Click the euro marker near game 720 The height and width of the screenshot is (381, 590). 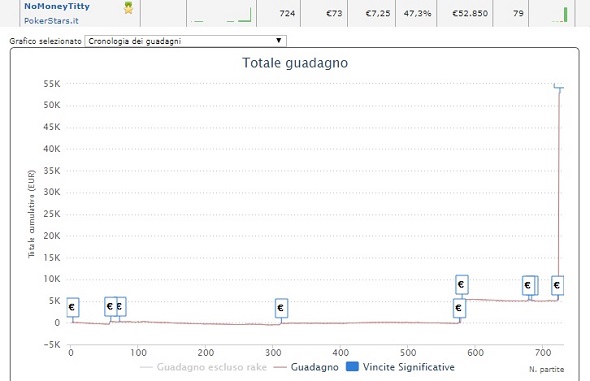tap(557, 285)
